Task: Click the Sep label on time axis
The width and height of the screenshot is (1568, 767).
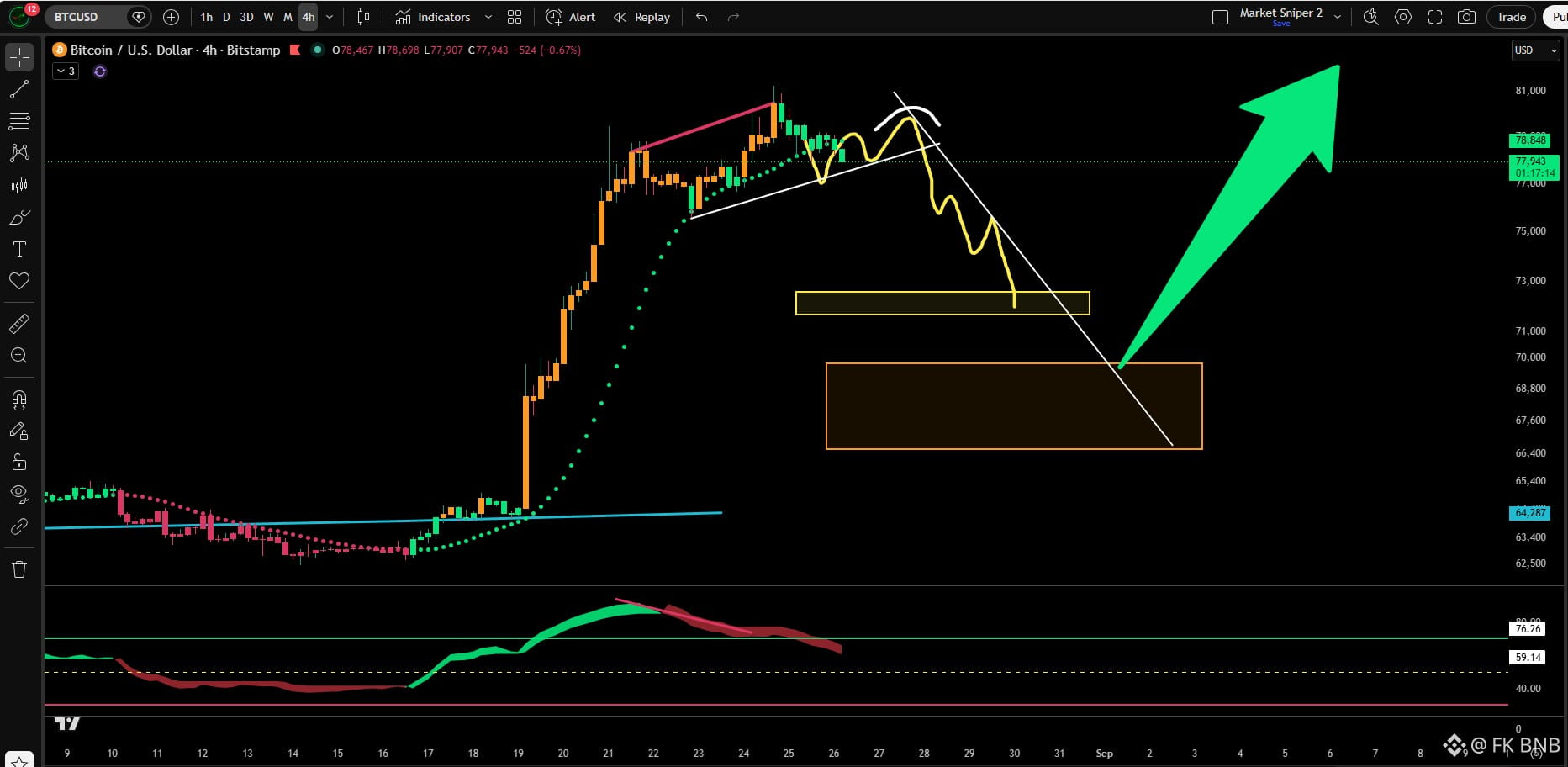Action: click(x=1104, y=753)
